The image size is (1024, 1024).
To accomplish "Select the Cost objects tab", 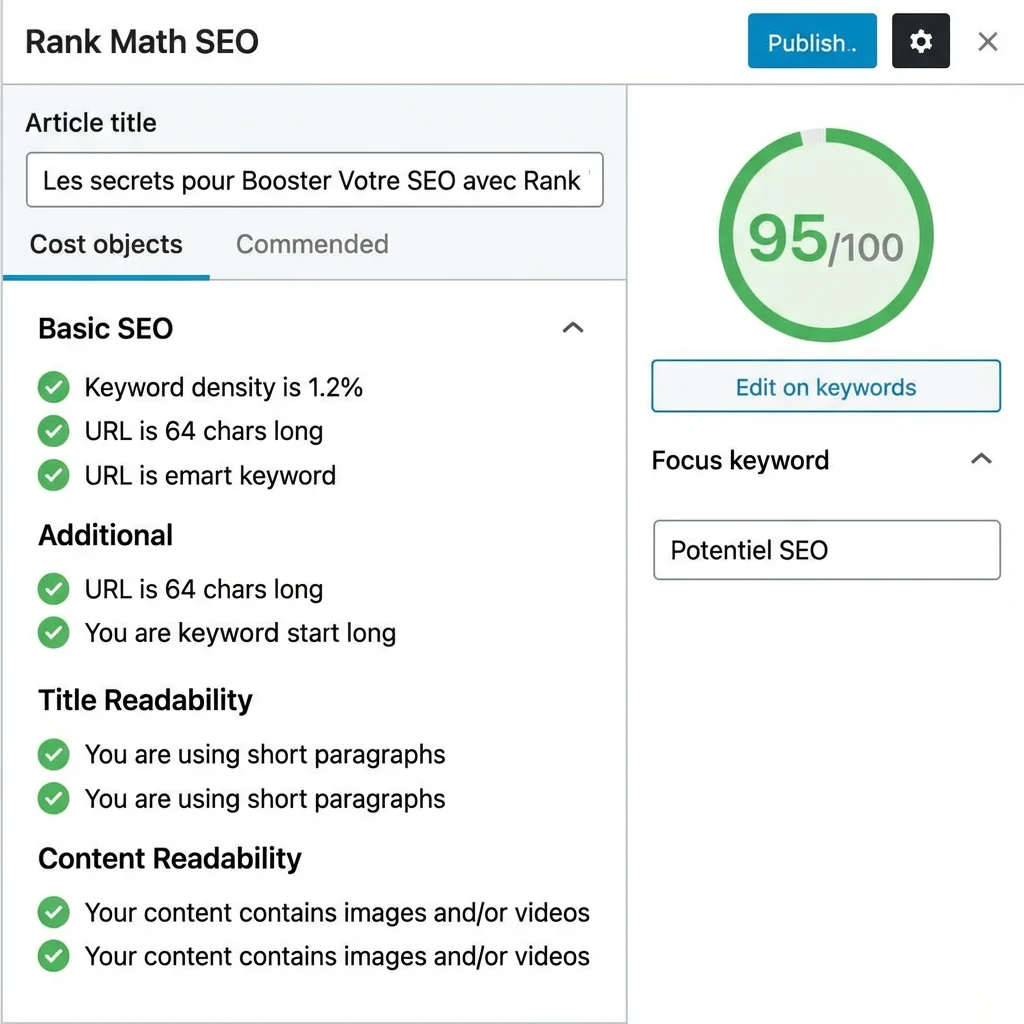I will coord(106,244).
